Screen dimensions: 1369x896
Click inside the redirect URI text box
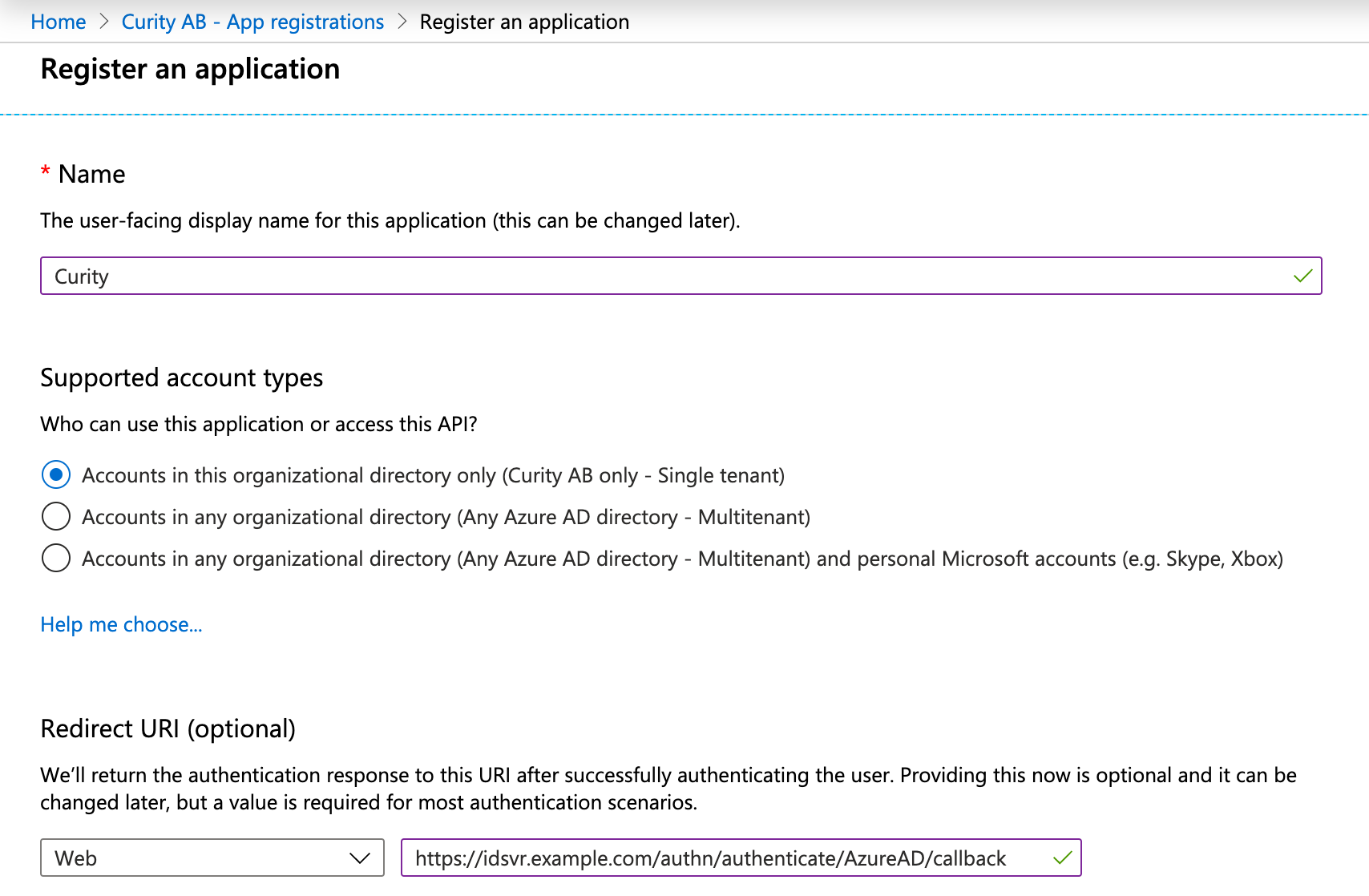click(x=721, y=858)
